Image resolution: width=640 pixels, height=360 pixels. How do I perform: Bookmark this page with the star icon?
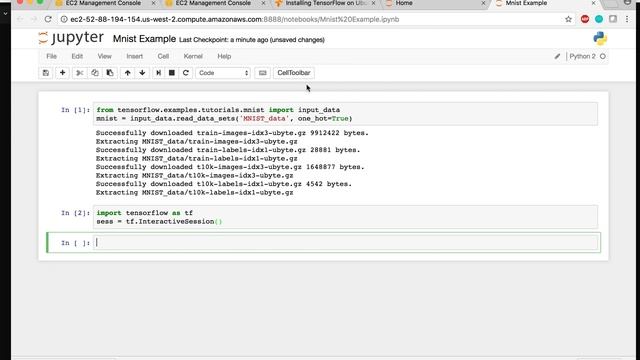tap(568, 19)
